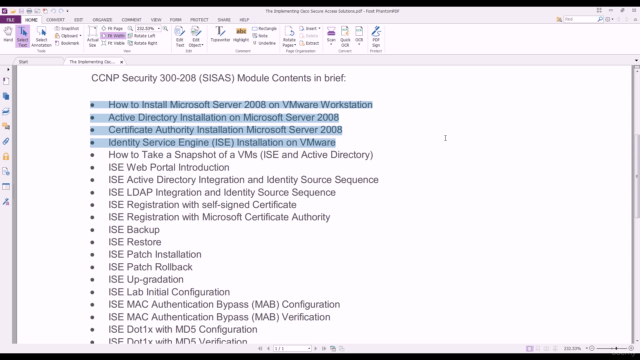Switch to the PROTECT ribbon tab
640x360 pixels.
click(x=199, y=20)
